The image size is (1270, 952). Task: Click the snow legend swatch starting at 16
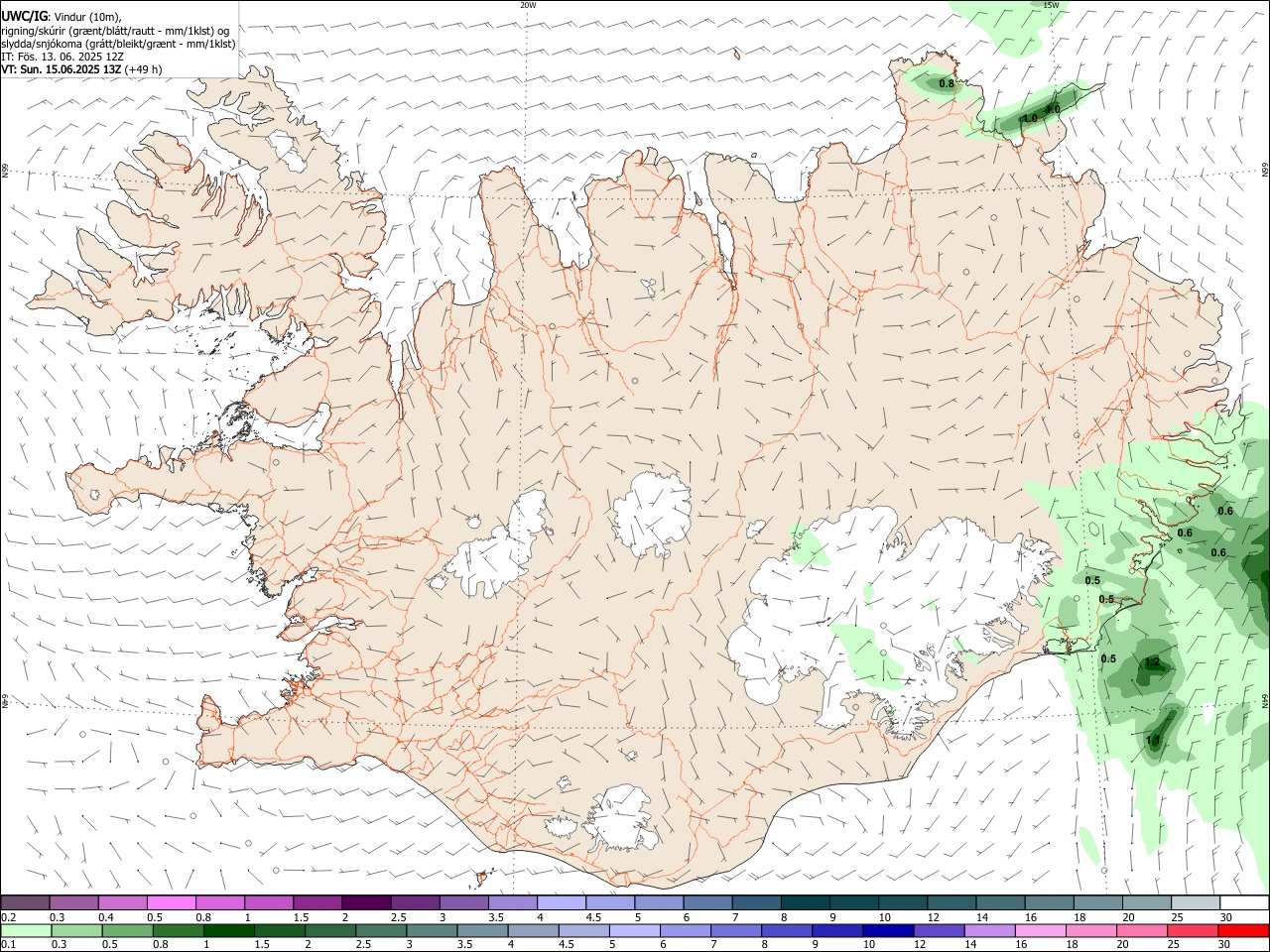click(1048, 903)
